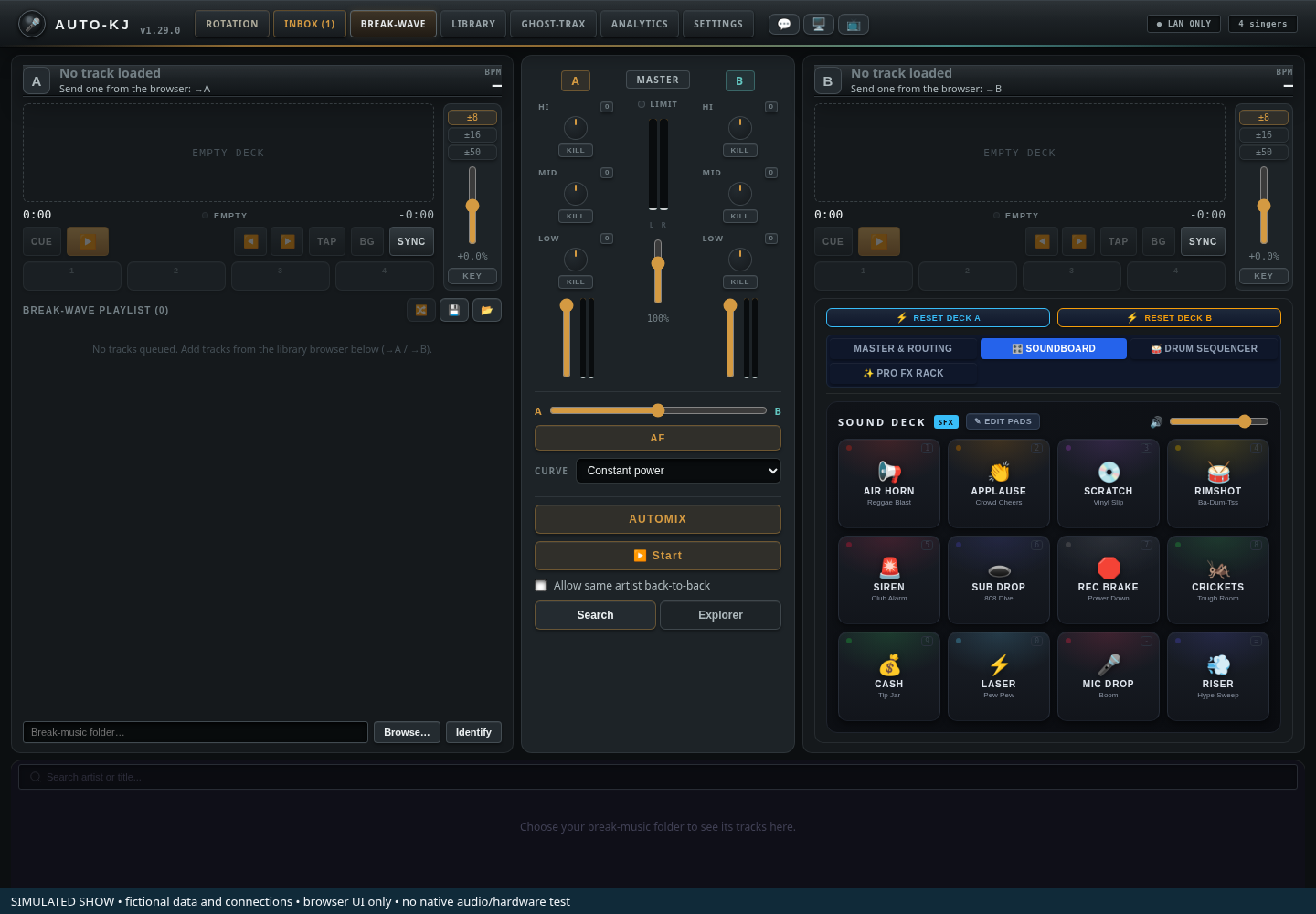
Task: Click Edit Pads in Sound Deck
Action: pos(1003,421)
